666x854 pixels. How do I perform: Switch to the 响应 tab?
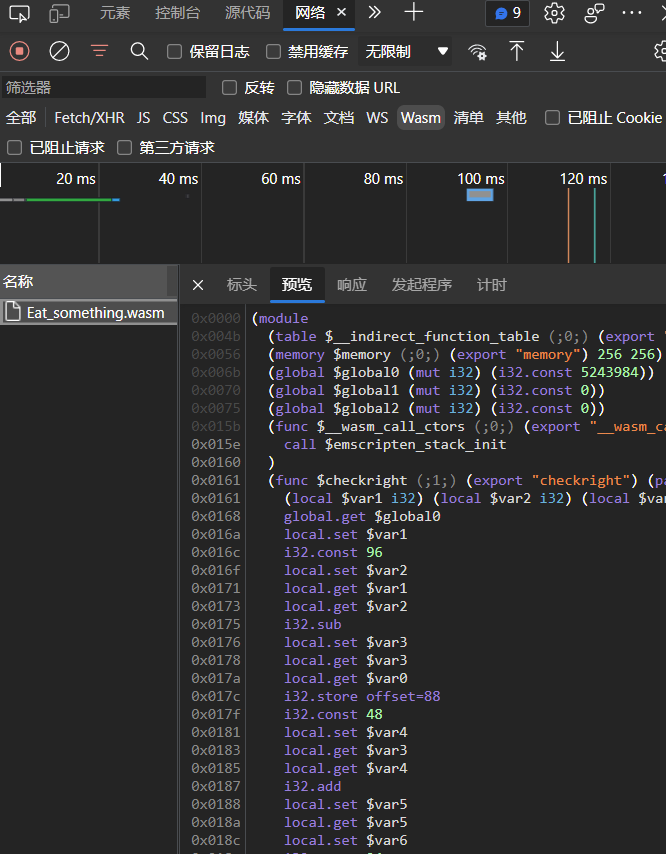[351, 285]
